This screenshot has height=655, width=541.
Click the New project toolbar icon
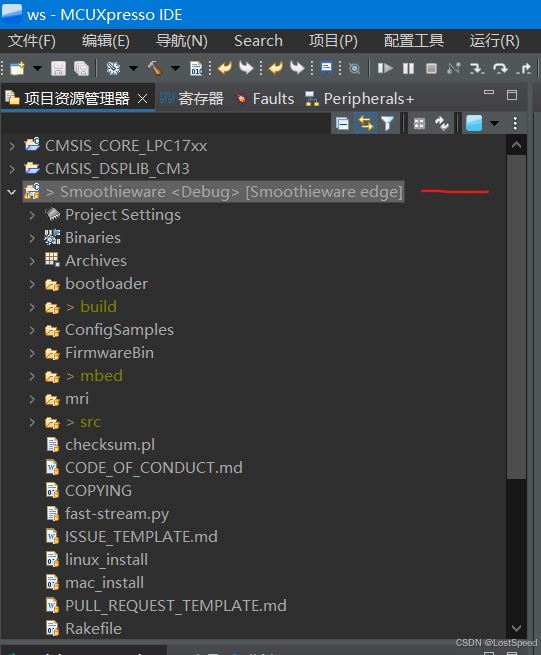(17, 68)
